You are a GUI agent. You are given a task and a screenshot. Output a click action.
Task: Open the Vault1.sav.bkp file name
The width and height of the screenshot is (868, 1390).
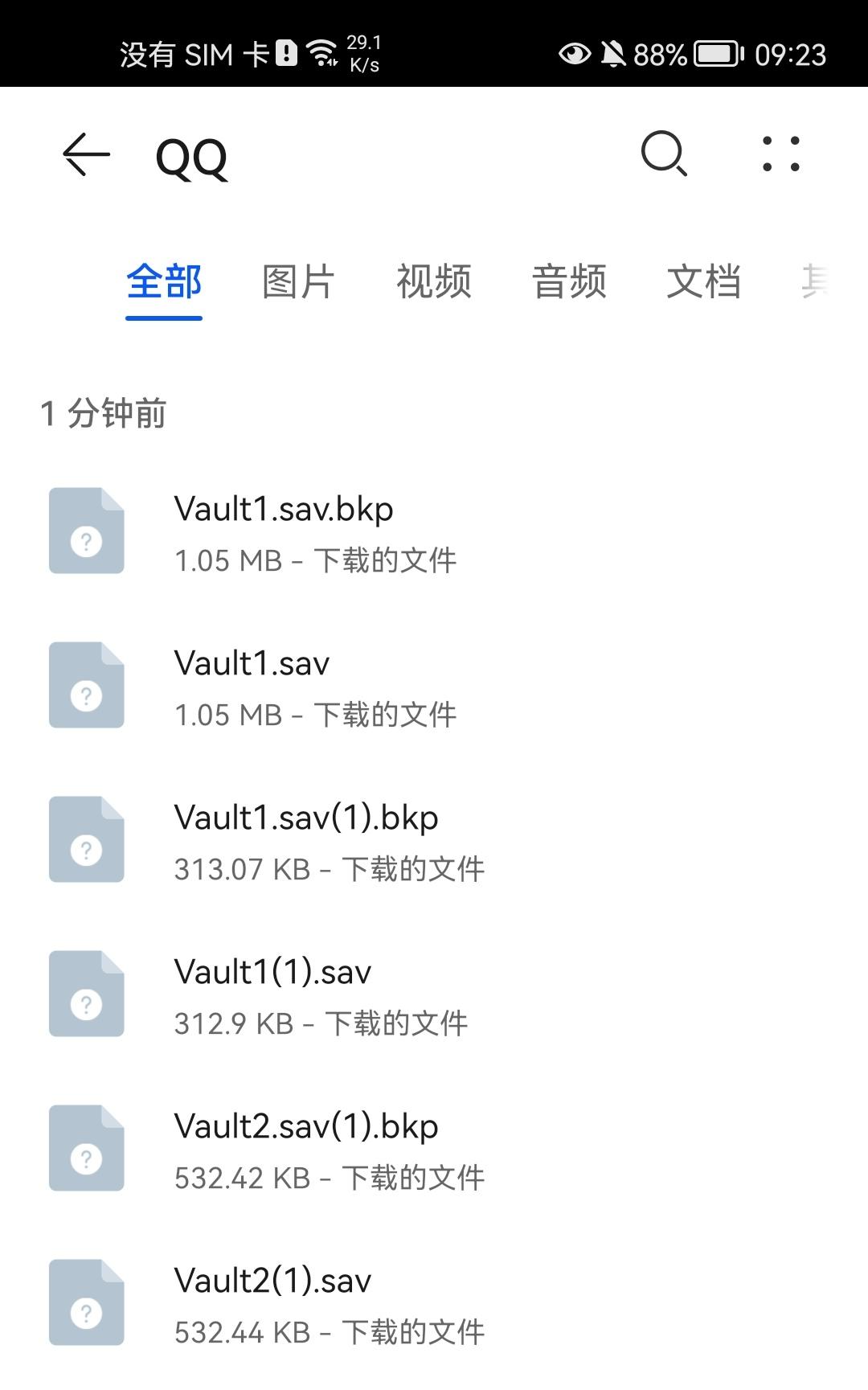pyautogui.click(x=284, y=509)
